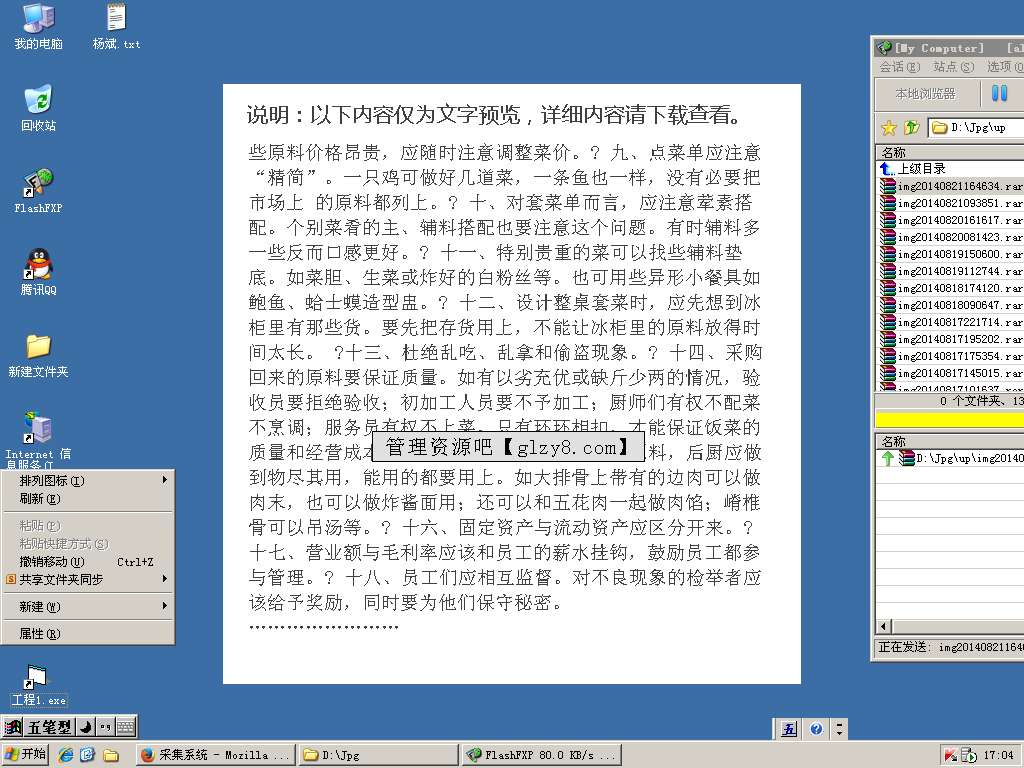Click 五笔型 input method button
Image resolution: width=1024 pixels, height=768 pixels.
[50, 726]
